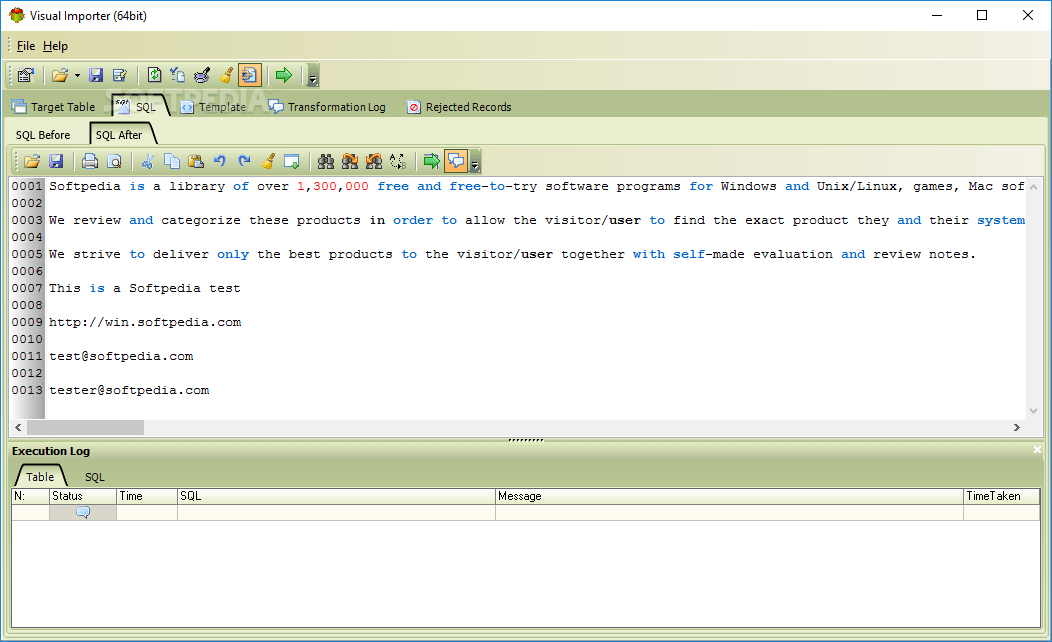The height and width of the screenshot is (642, 1052).
Task: Select the SQL main tab
Action: (139, 107)
